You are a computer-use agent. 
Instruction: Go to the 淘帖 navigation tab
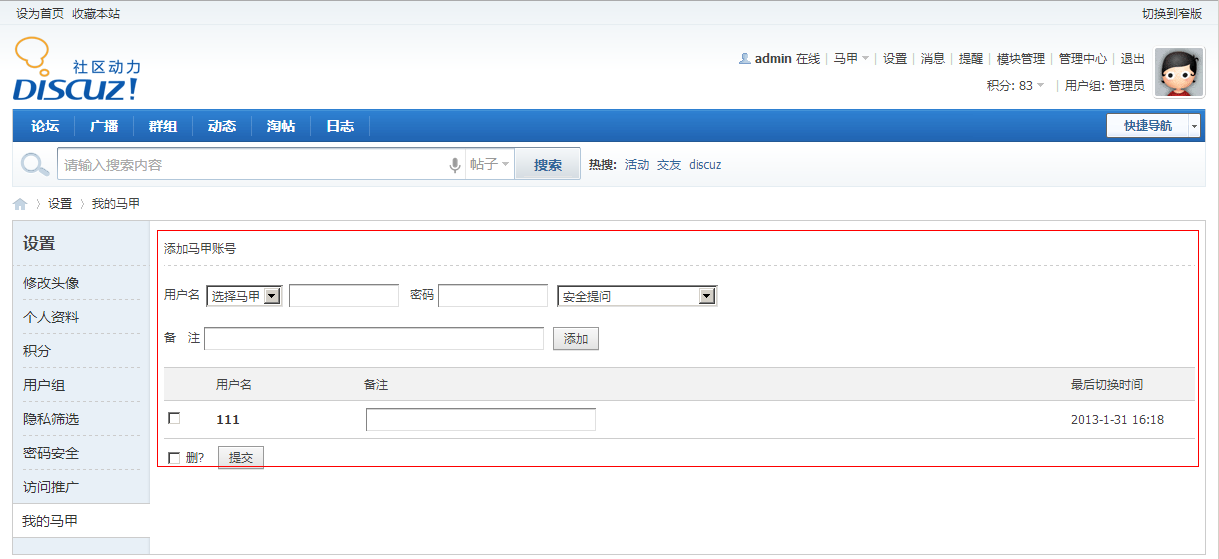pos(281,126)
